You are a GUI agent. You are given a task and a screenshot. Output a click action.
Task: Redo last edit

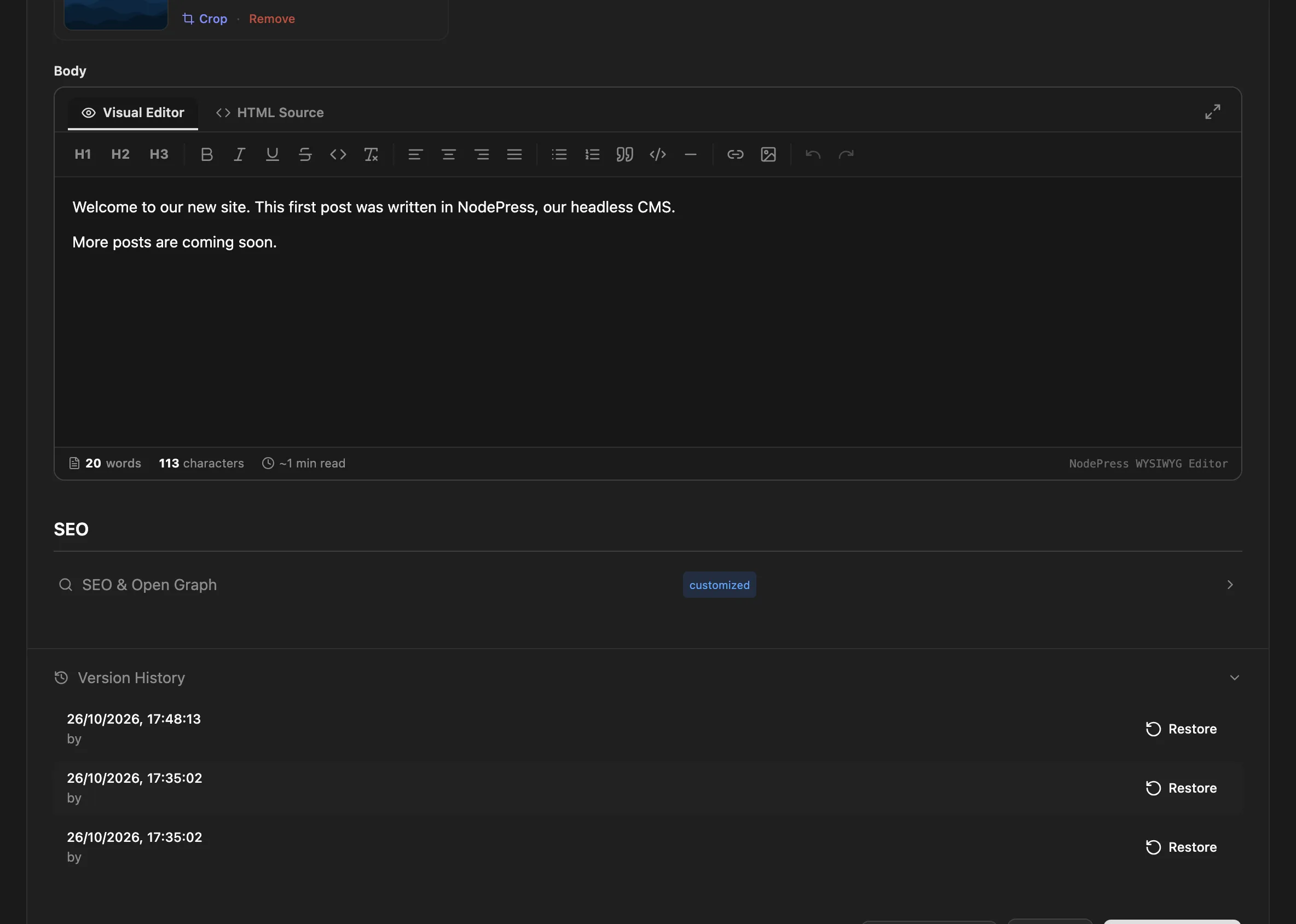(x=846, y=154)
